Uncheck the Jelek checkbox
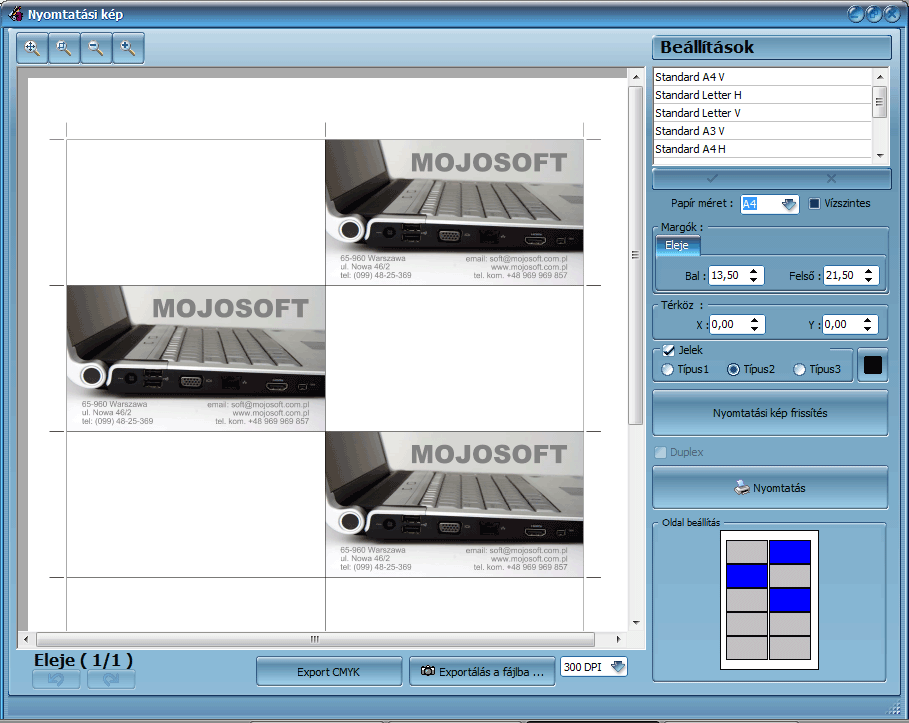 [668, 350]
